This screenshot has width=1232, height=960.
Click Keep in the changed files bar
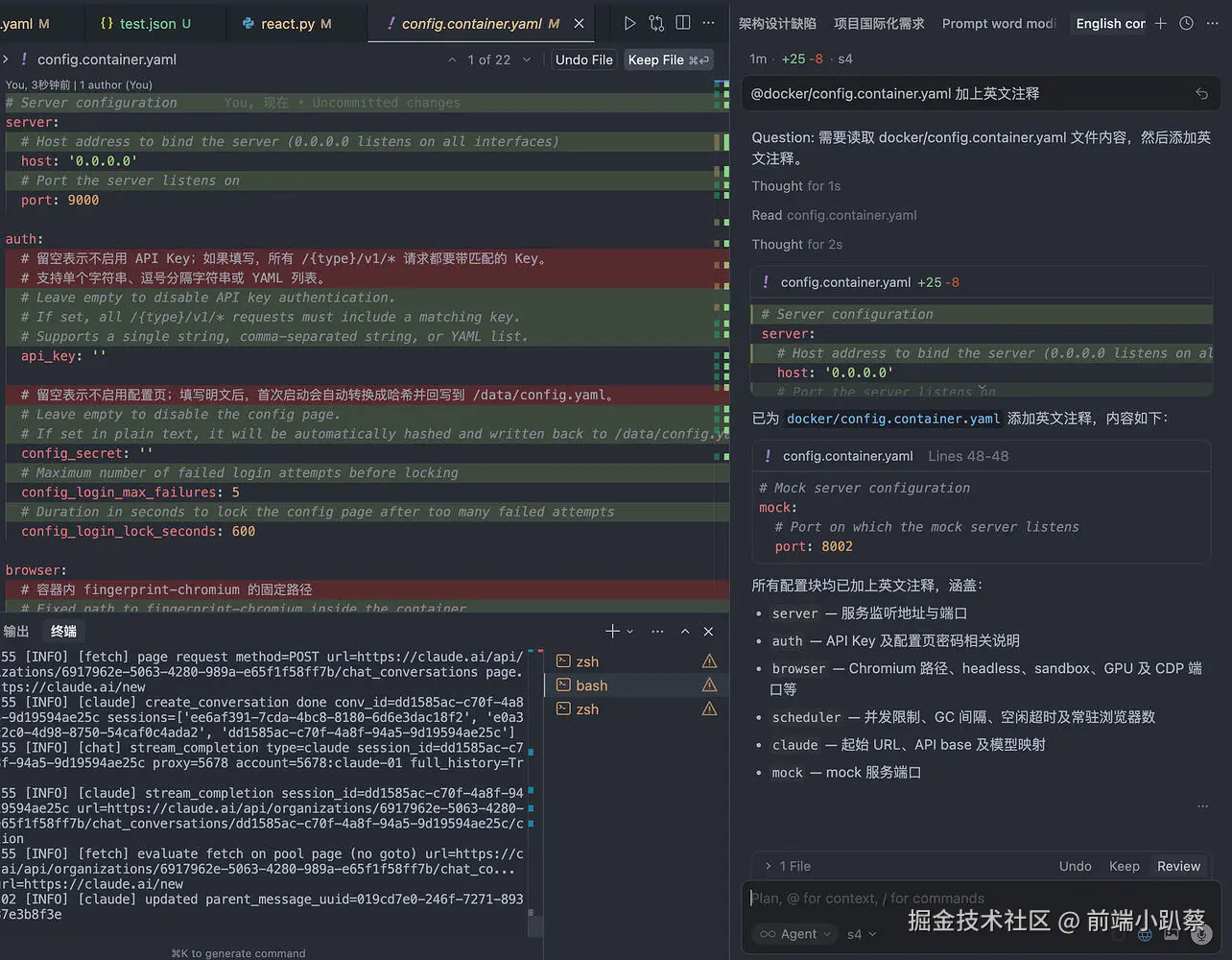pyautogui.click(x=1124, y=866)
